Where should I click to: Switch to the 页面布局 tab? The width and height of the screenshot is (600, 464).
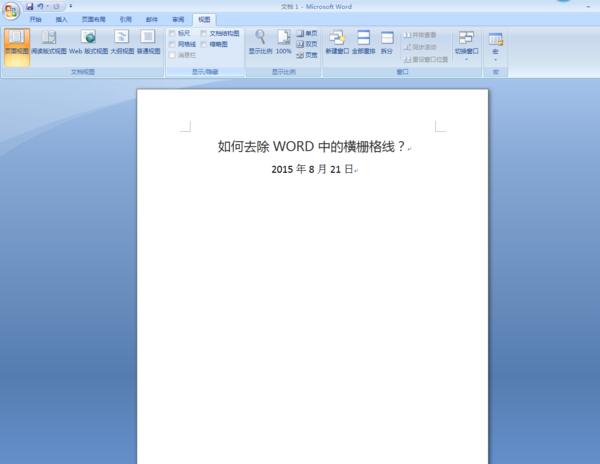[x=93, y=20]
